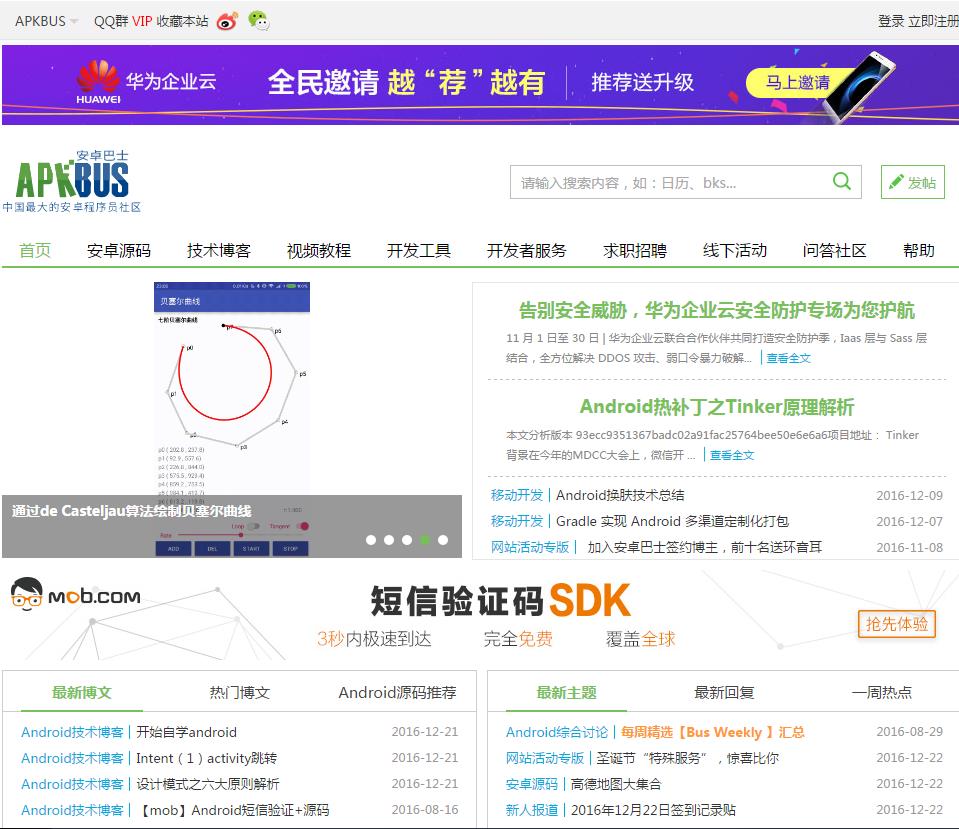The image size is (959, 829).
Task: Open 求职招聘 navigation item
Action: click(635, 250)
